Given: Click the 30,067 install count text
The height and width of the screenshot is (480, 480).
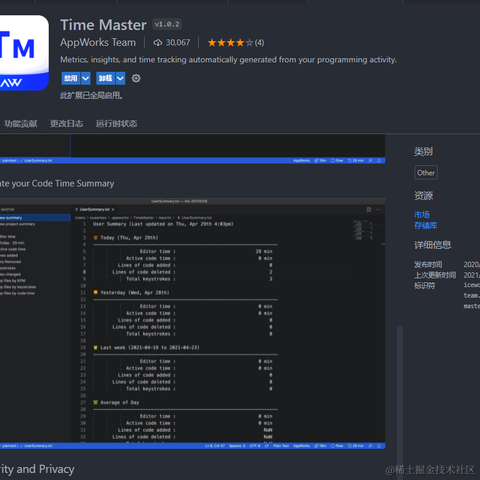Looking at the screenshot, I should pos(178,43).
